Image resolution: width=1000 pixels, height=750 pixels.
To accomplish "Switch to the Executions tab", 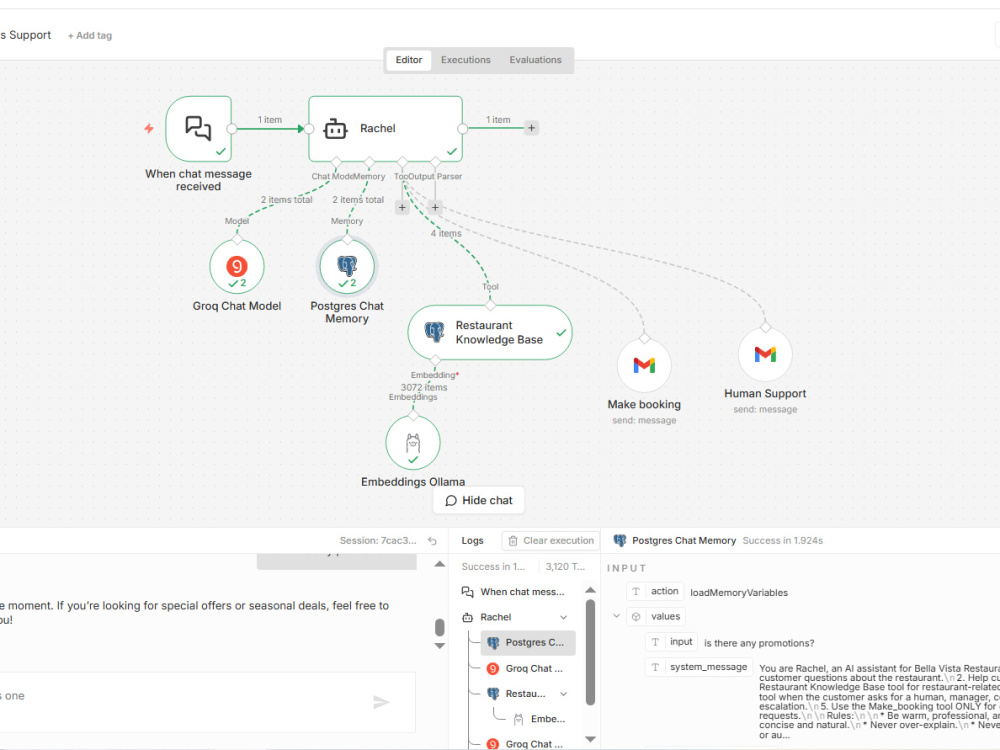I will point(466,60).
